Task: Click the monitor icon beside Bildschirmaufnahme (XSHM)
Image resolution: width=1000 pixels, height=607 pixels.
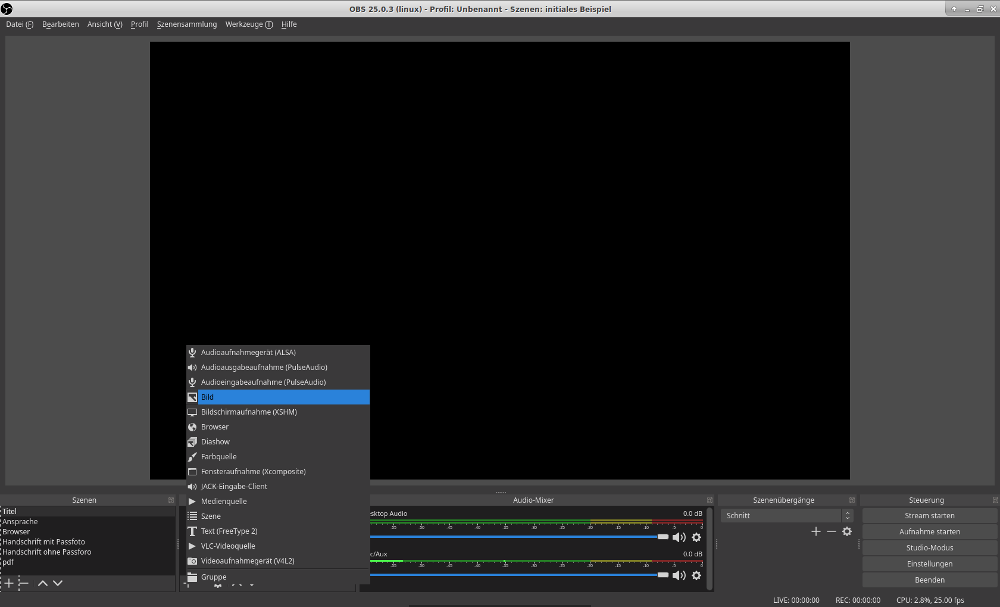Action: click(x=192, y=412)
